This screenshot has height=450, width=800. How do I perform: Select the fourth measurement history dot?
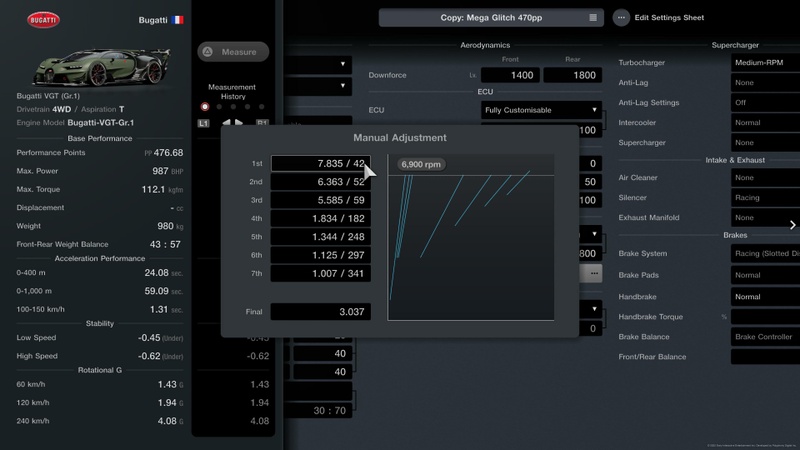(247, 107)
